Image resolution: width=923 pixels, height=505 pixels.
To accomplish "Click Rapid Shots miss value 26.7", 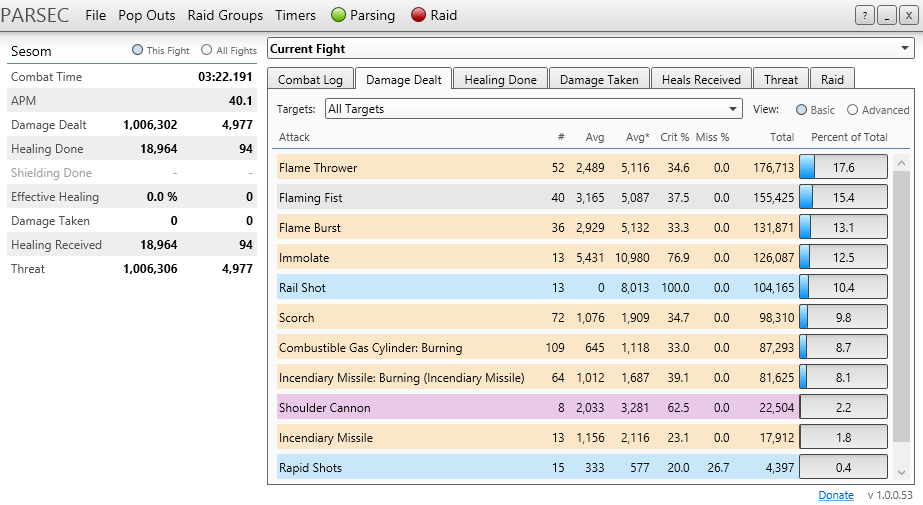I will (718, 468).
